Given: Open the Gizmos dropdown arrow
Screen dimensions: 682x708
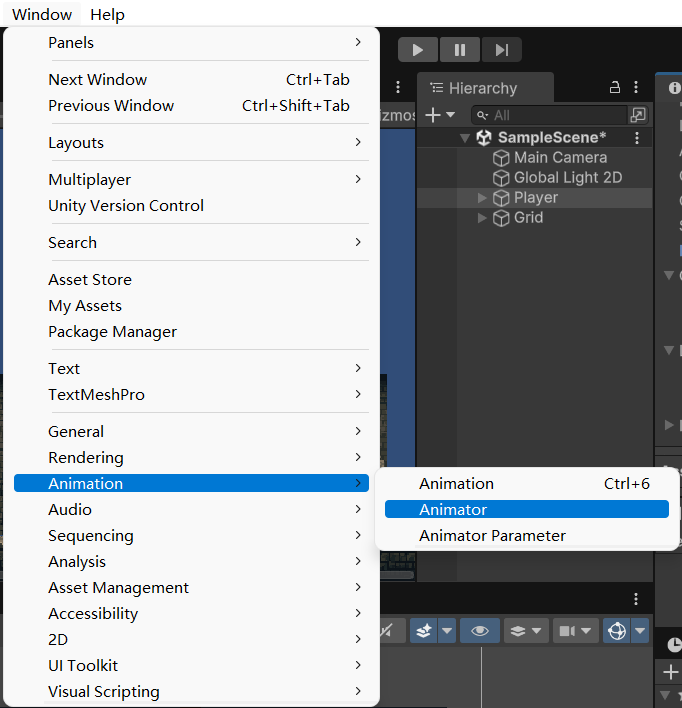Looking at the screenshot, I should 640,631.
